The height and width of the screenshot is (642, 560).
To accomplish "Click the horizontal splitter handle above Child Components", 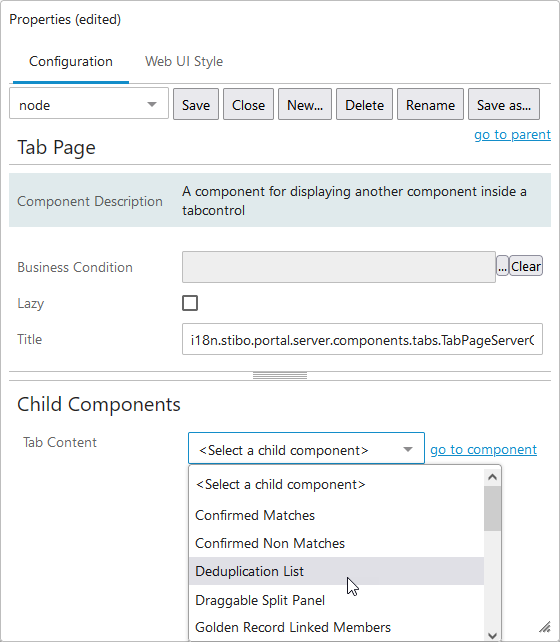I will pyautogui.click(x=280, y=375).
